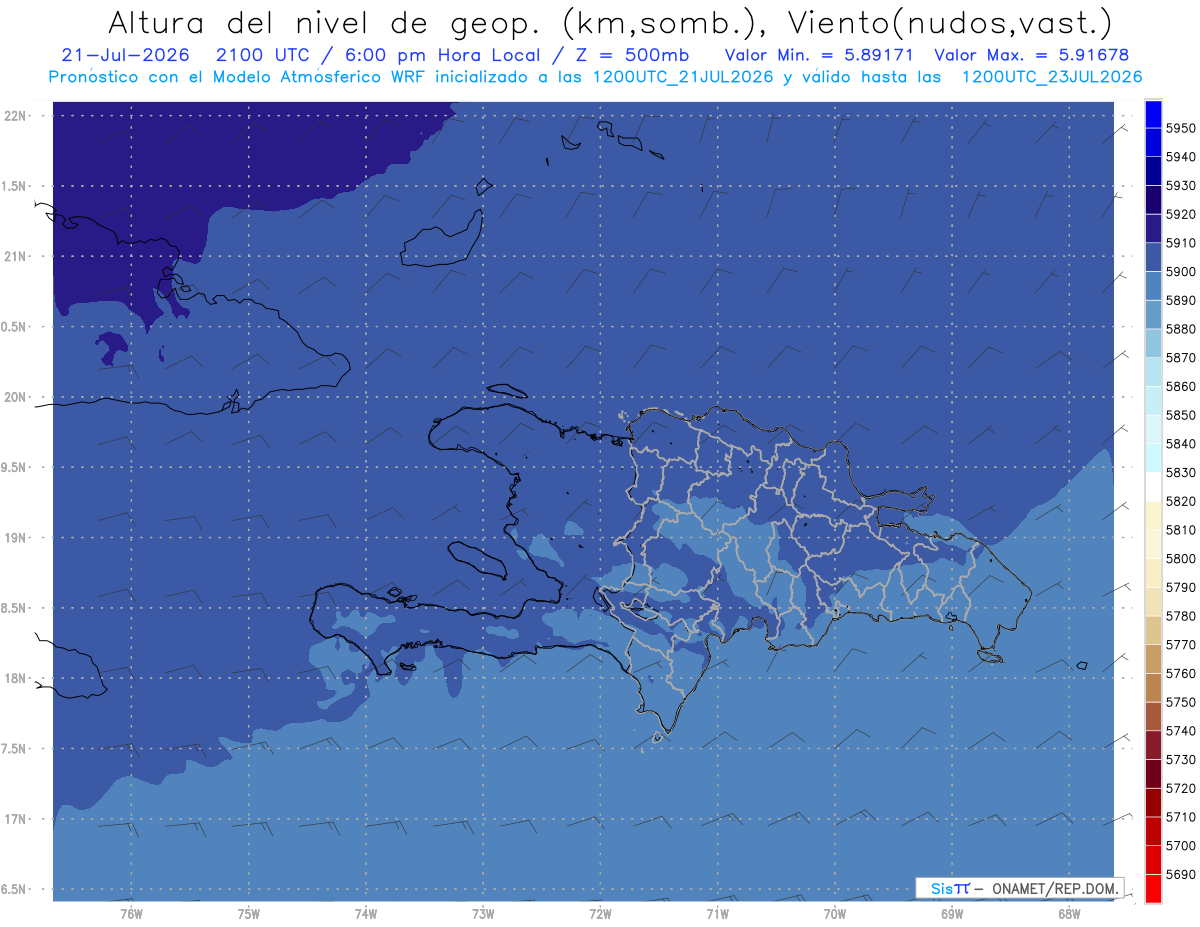
Task: Select the '71W' longitude label
Action: coord(717,914)
